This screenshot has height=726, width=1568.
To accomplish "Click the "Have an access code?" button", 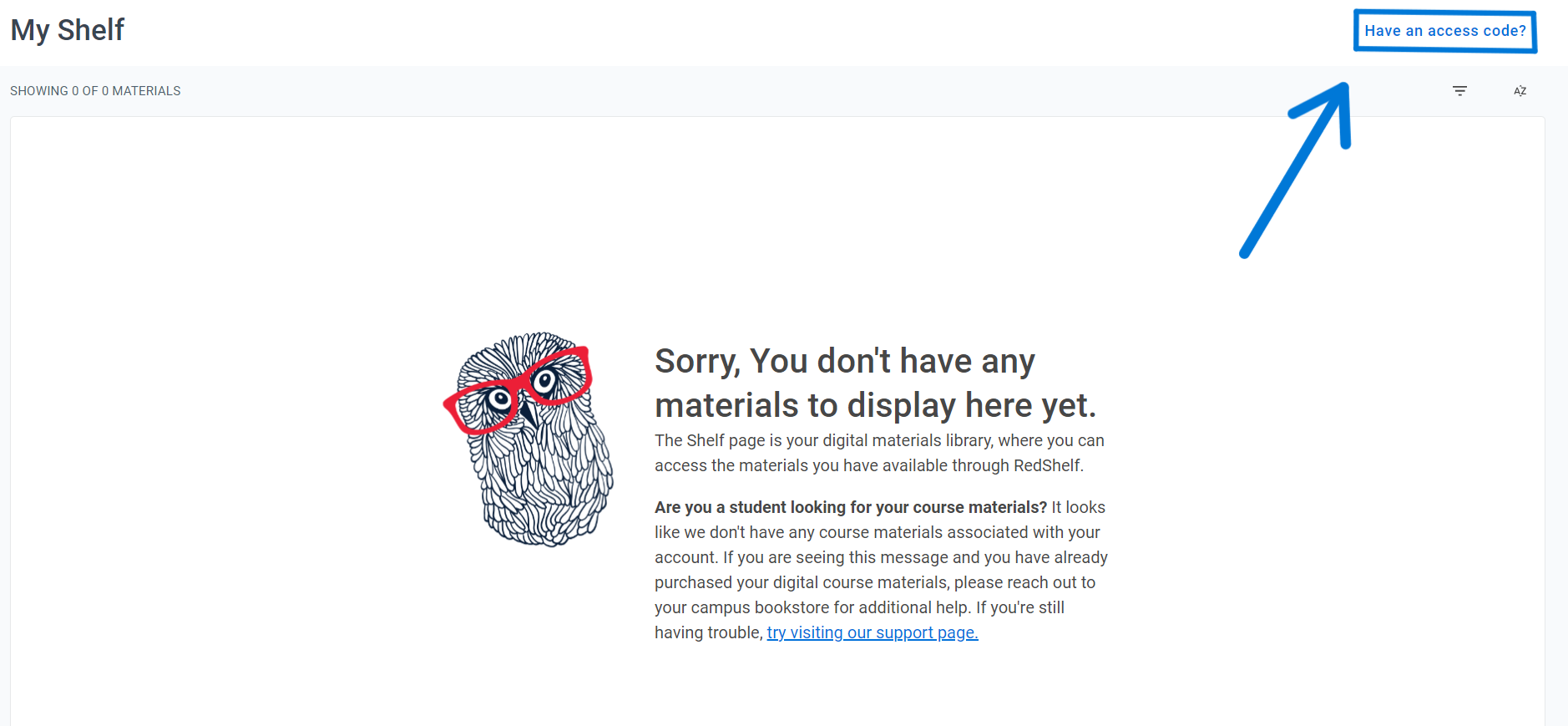I will (x=1445, y=31).
